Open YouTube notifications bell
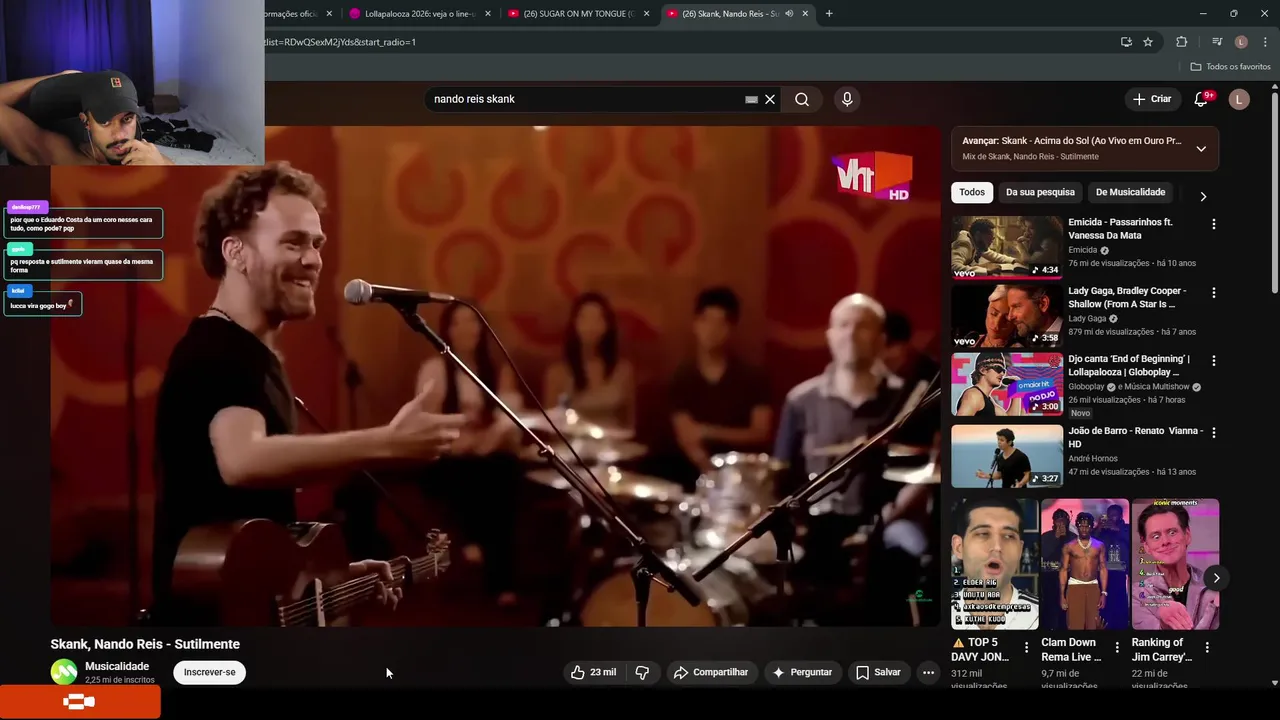The image size is (1280, 720). click(1201, 99)
